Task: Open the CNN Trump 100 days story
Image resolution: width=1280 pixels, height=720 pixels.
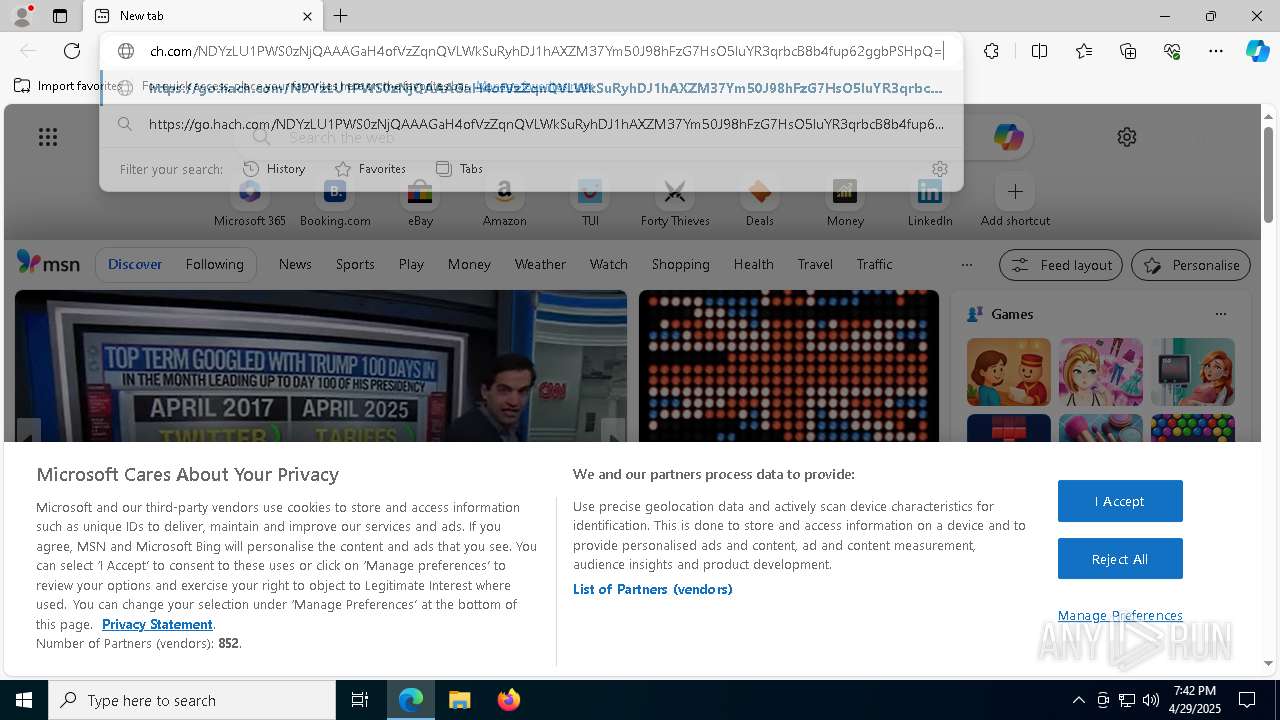Action: [x=321, y=366]
